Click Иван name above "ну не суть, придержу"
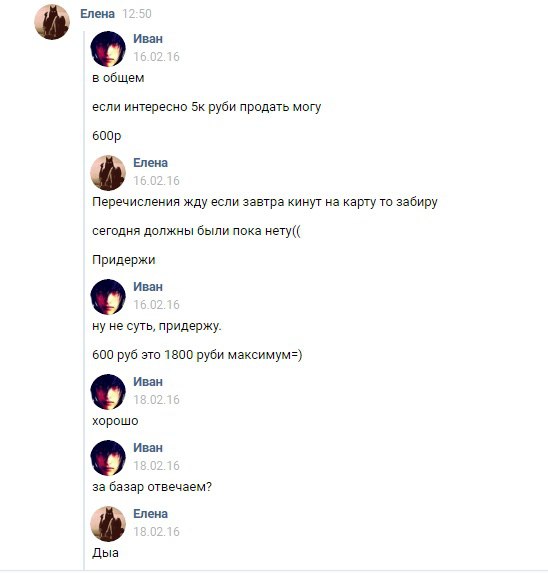The width and height of the screenshot is (548, 573). click(x=148, y=286)
